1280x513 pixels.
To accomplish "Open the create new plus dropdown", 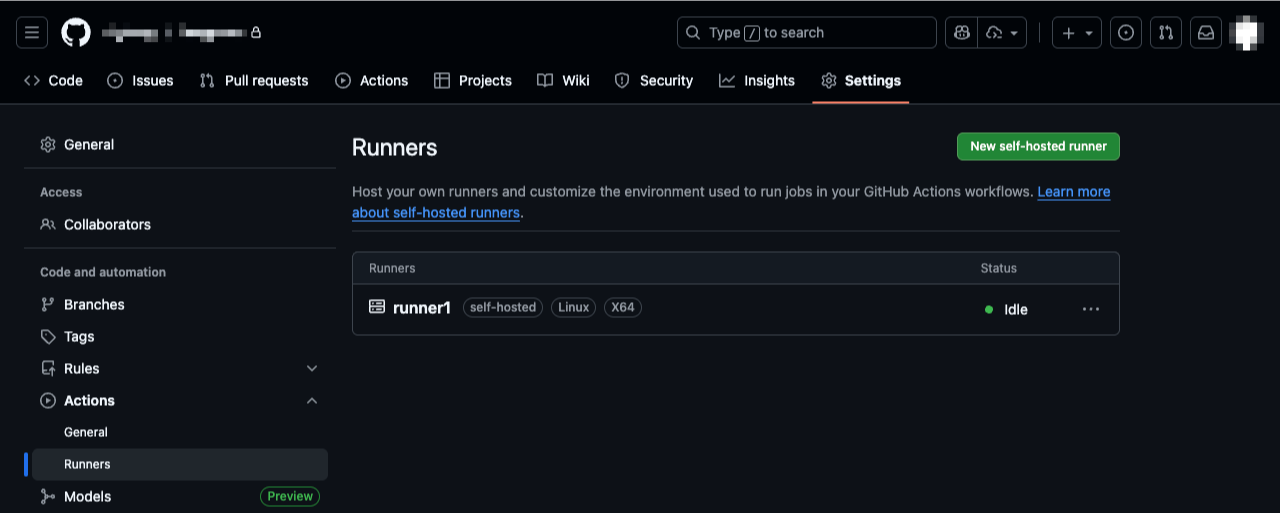I will [1077, 33].
